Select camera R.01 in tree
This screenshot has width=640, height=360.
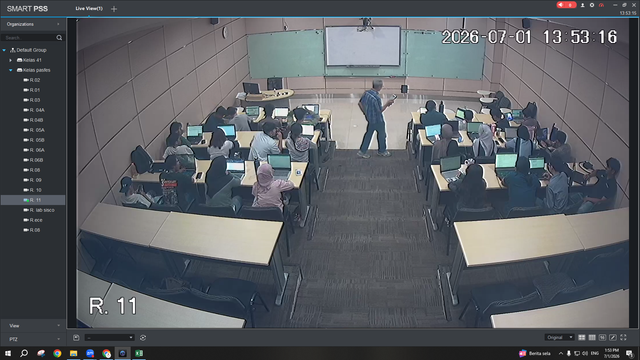pyautogui.click(x=35, y=90)
